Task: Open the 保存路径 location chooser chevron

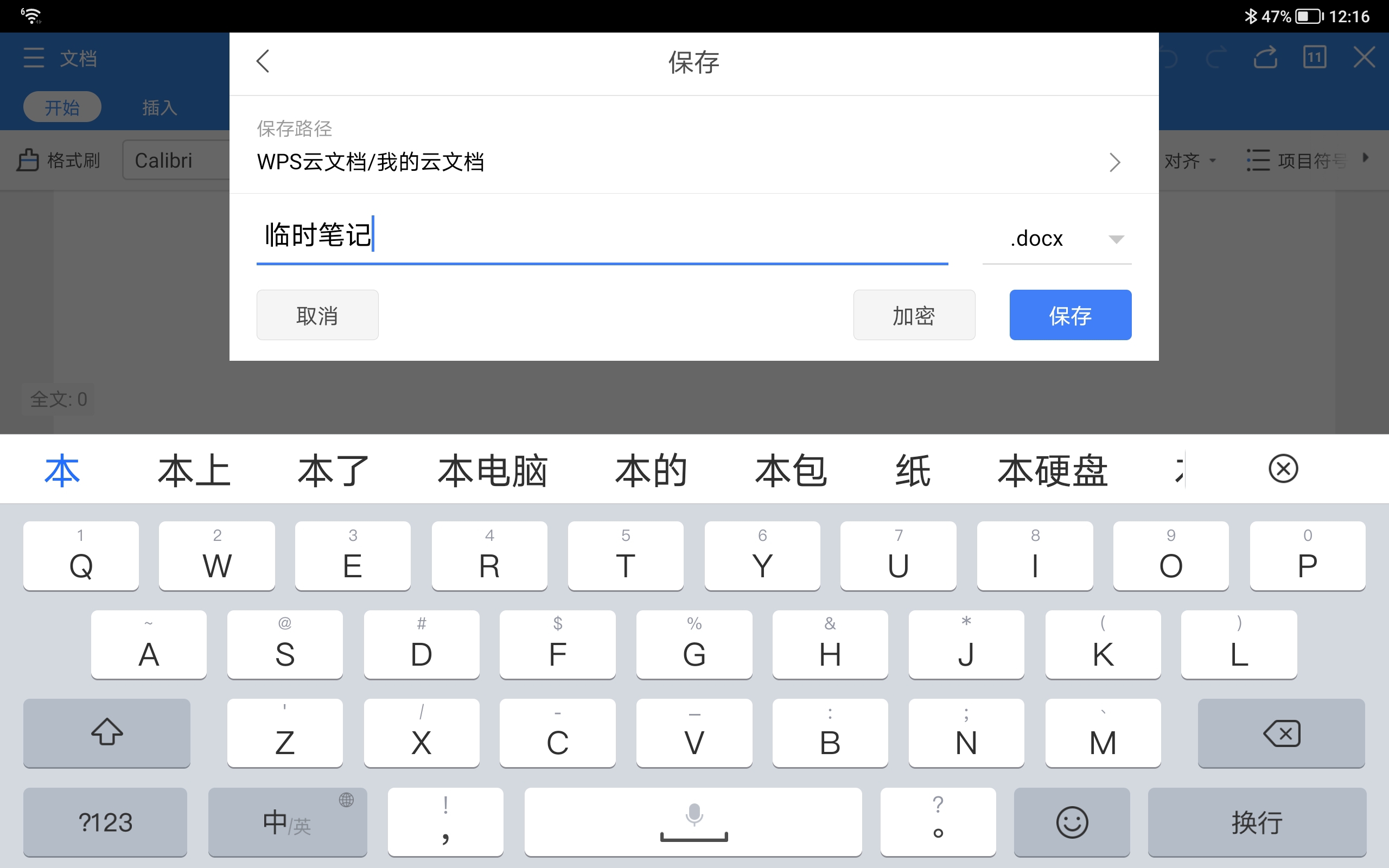Action: point(1114,162)
